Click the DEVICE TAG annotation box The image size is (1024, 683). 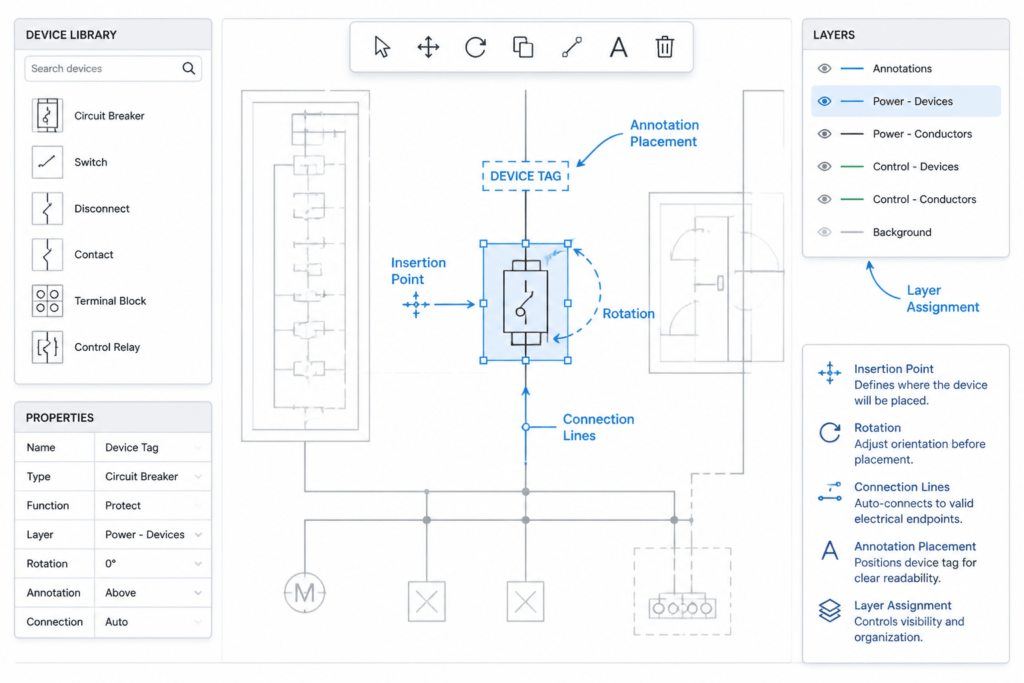click(x=526, y=176)
